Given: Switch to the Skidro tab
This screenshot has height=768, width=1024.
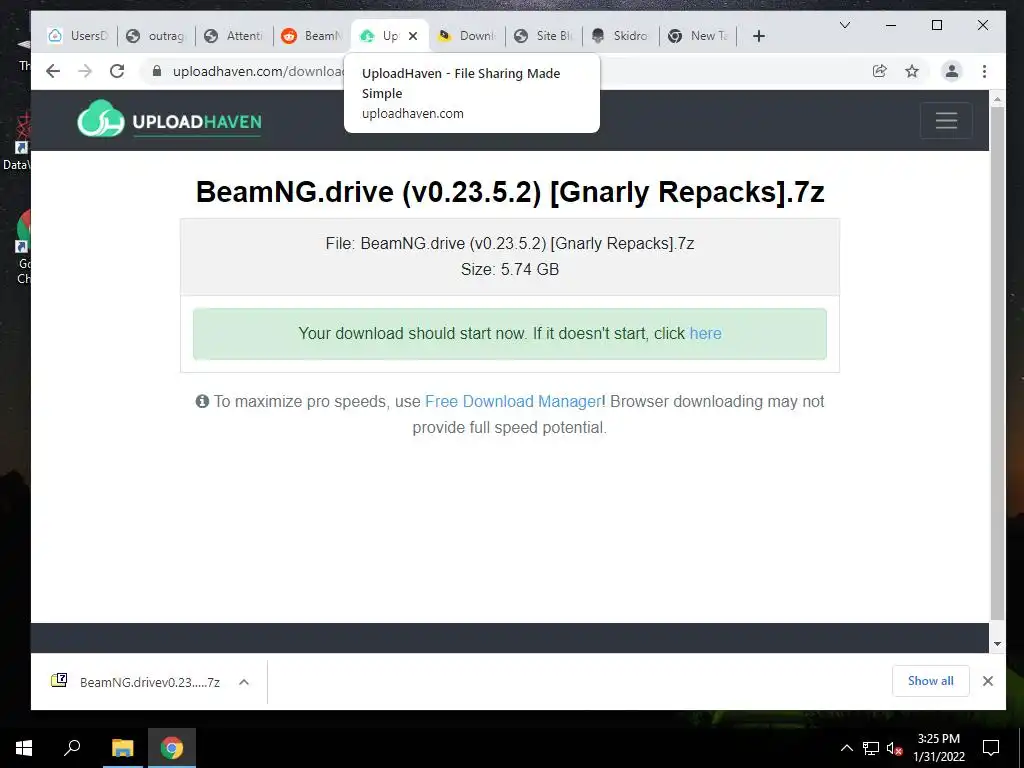Looking at the screenshot, I should click(621, 36).
